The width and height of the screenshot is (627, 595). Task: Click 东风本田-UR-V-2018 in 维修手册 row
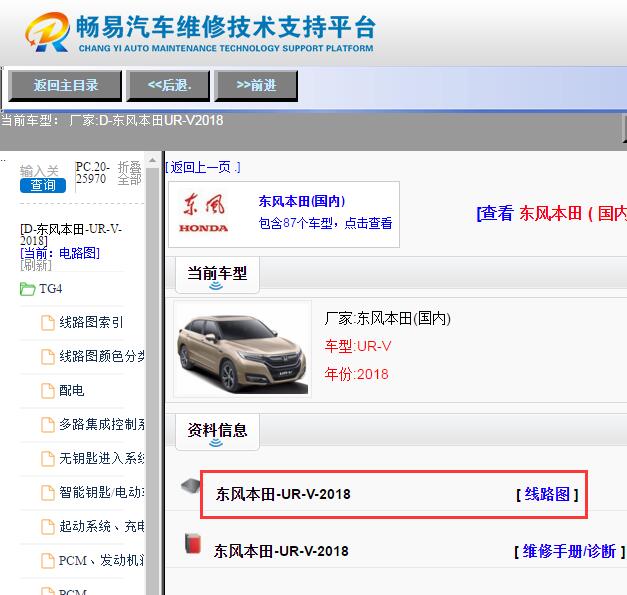click(281, 551)
